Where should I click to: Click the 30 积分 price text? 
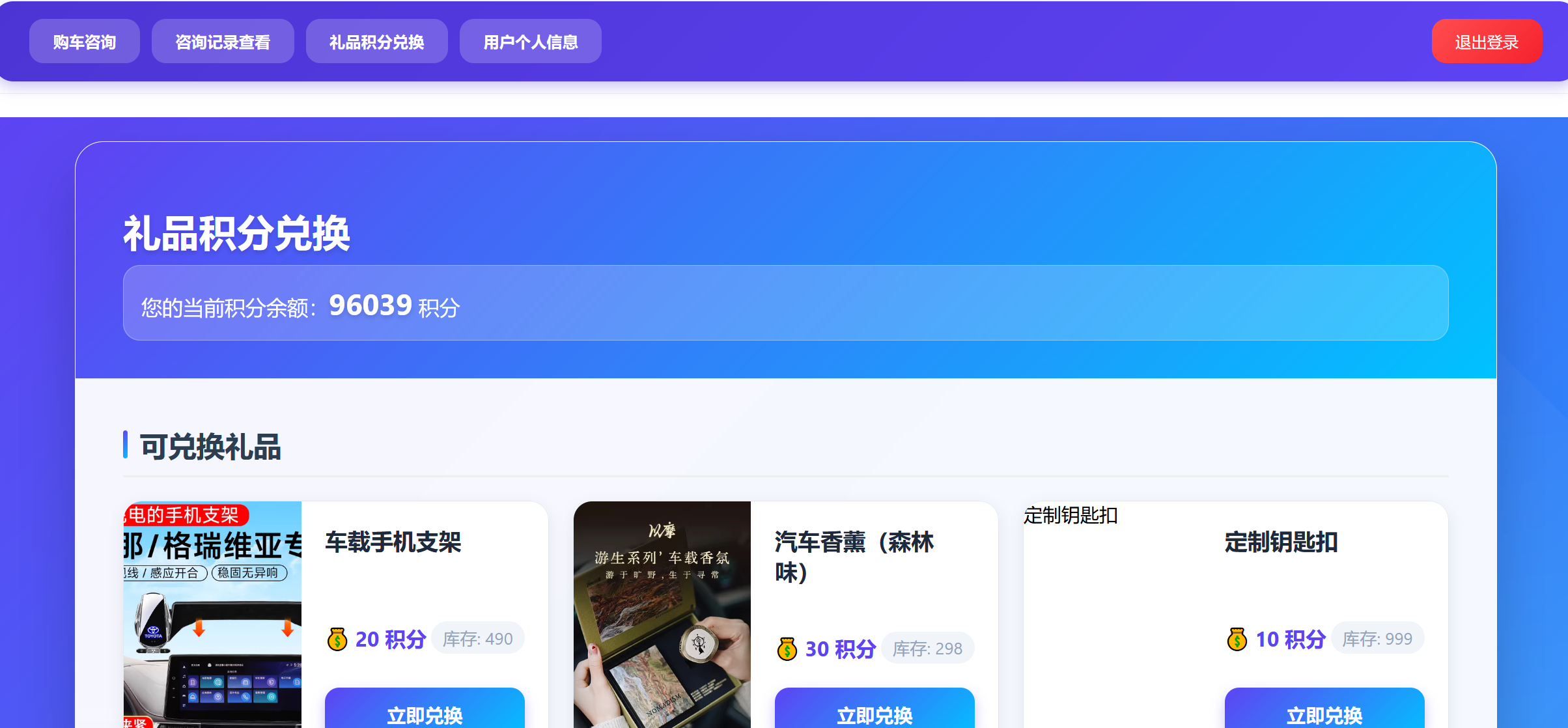pos(841,649)
